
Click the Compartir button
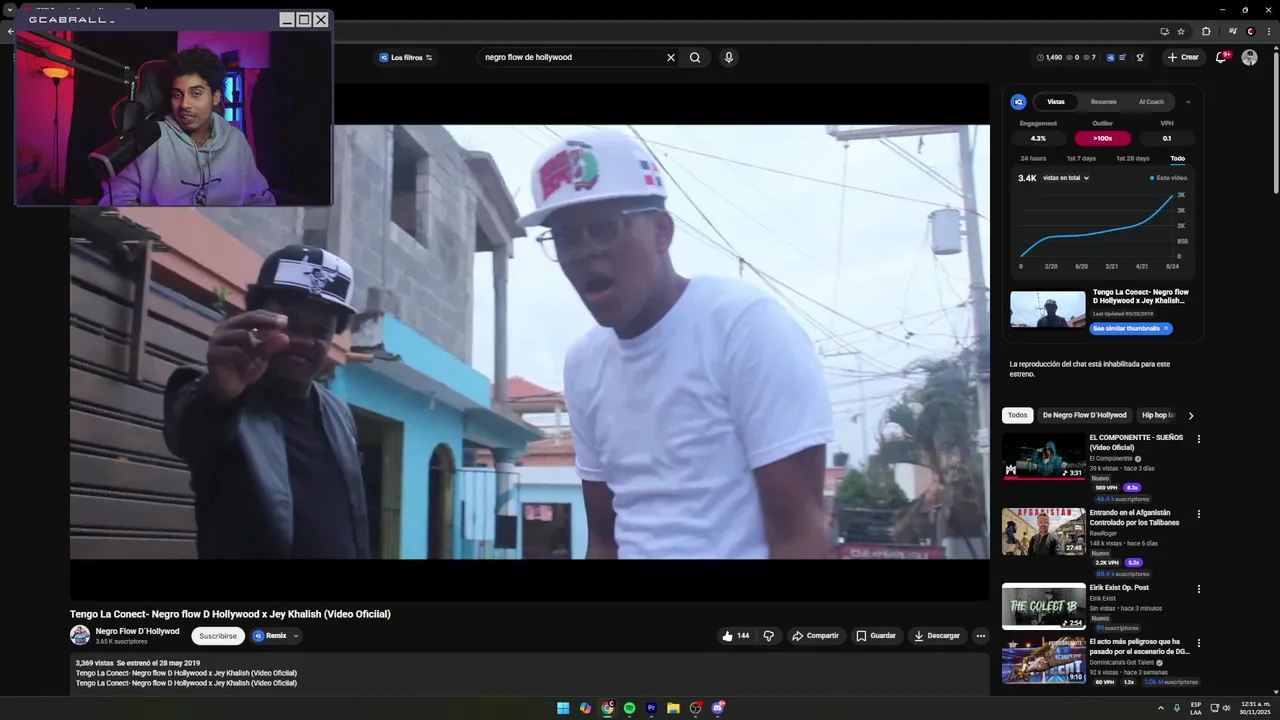815,636
